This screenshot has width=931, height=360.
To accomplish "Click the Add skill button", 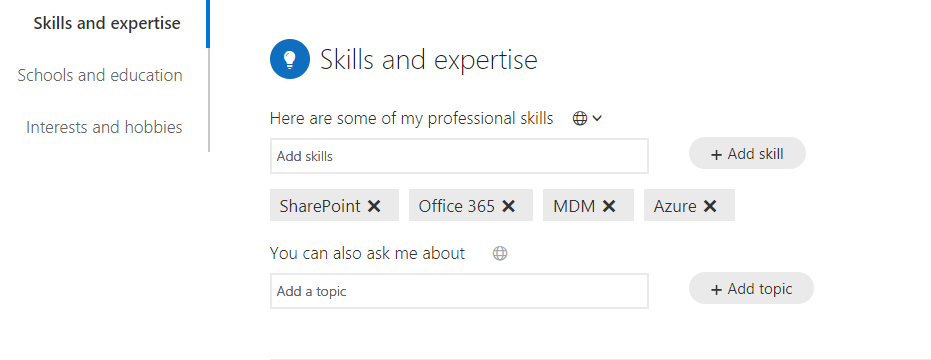I will [x=747, y=153].
